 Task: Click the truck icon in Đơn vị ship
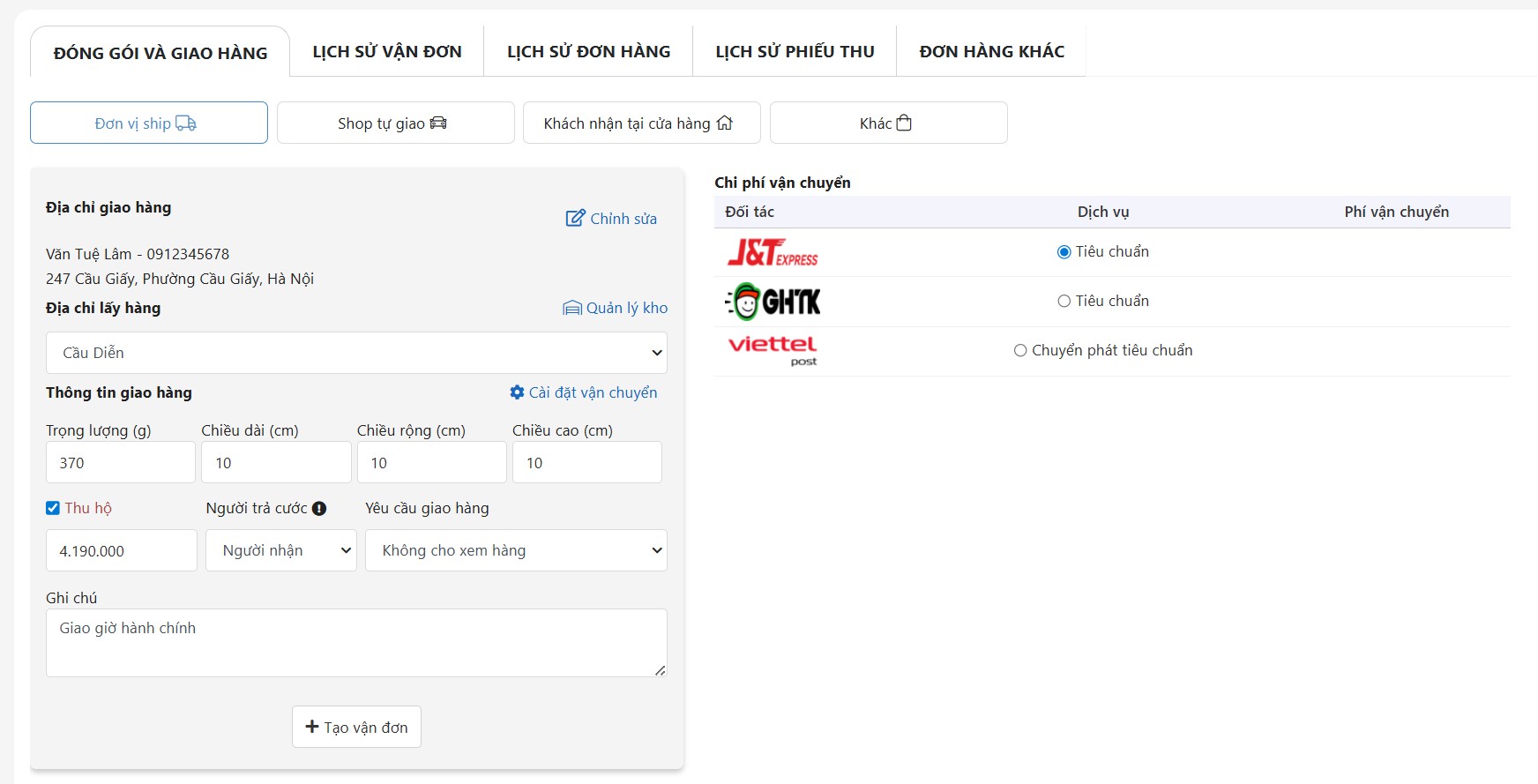point(186,123)
